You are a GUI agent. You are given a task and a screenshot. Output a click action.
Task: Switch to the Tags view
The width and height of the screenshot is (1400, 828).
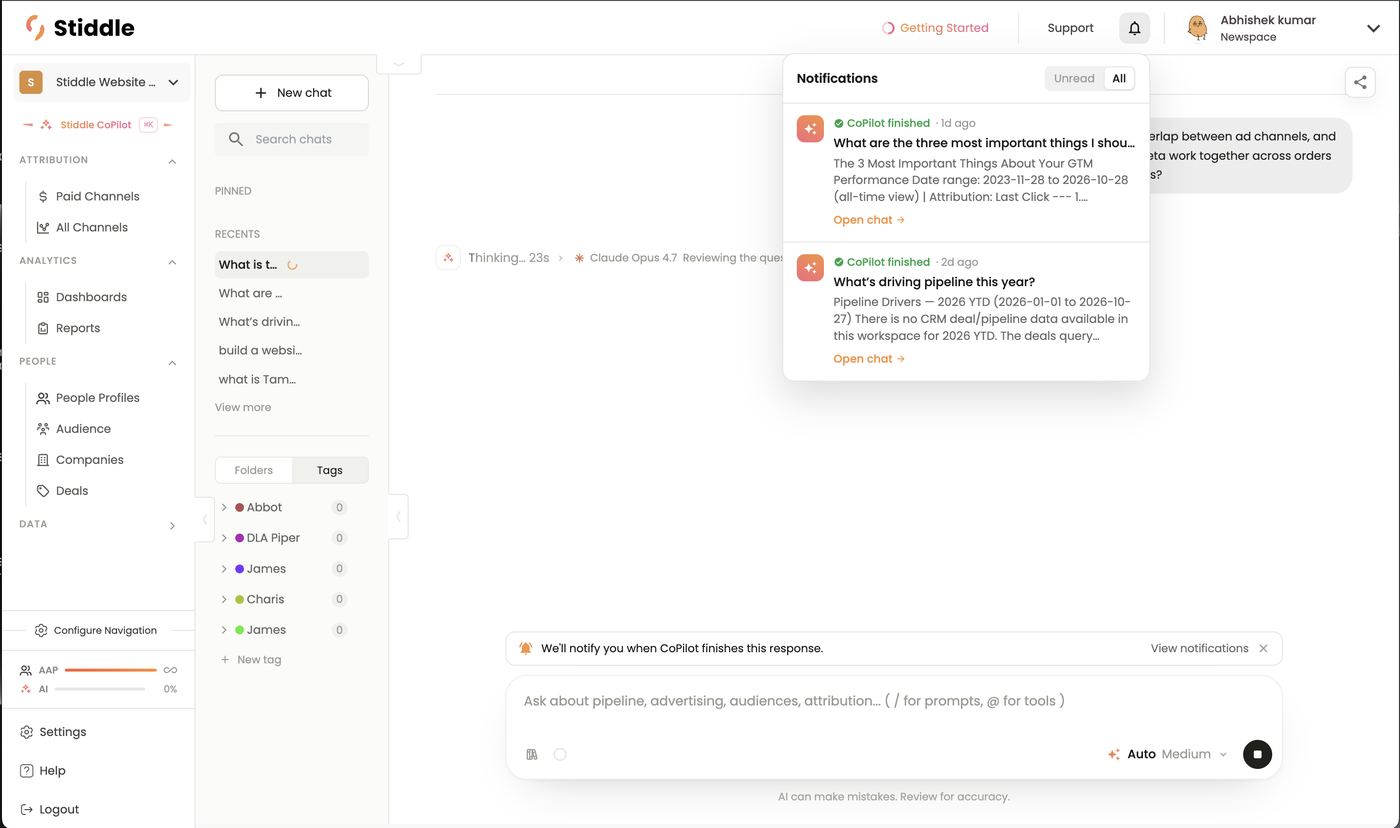(330, 470)
